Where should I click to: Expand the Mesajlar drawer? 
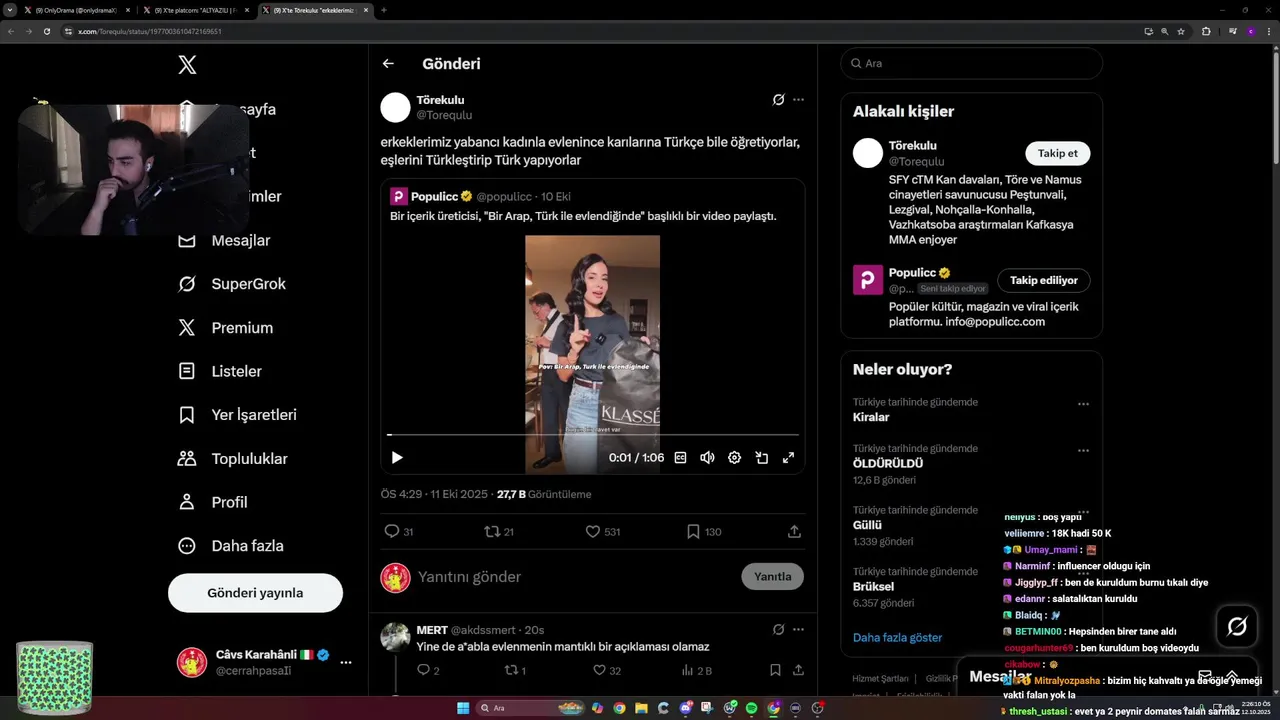tap(1232, 676)
